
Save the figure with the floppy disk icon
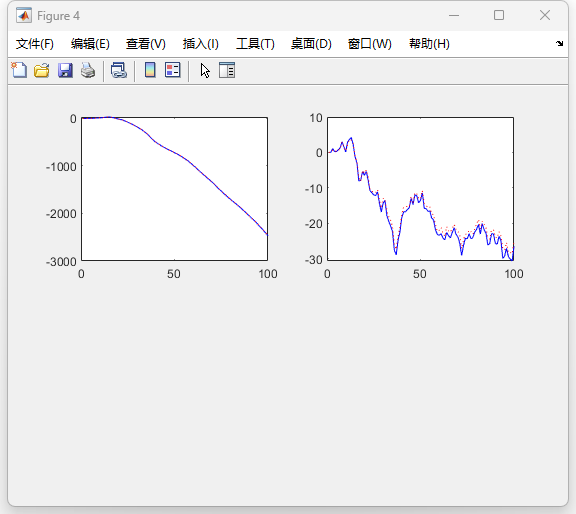(65, 70)
